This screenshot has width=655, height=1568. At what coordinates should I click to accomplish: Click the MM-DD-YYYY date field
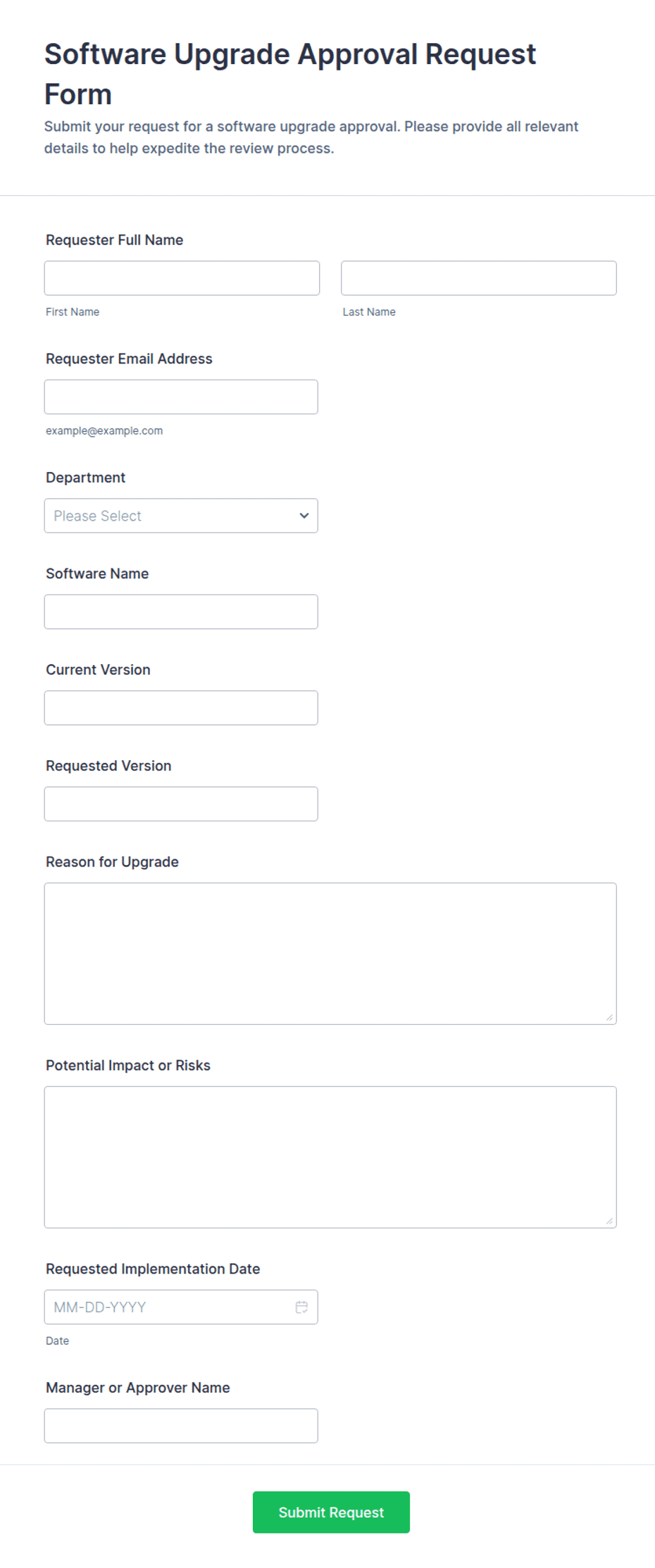click(181, 1307)
